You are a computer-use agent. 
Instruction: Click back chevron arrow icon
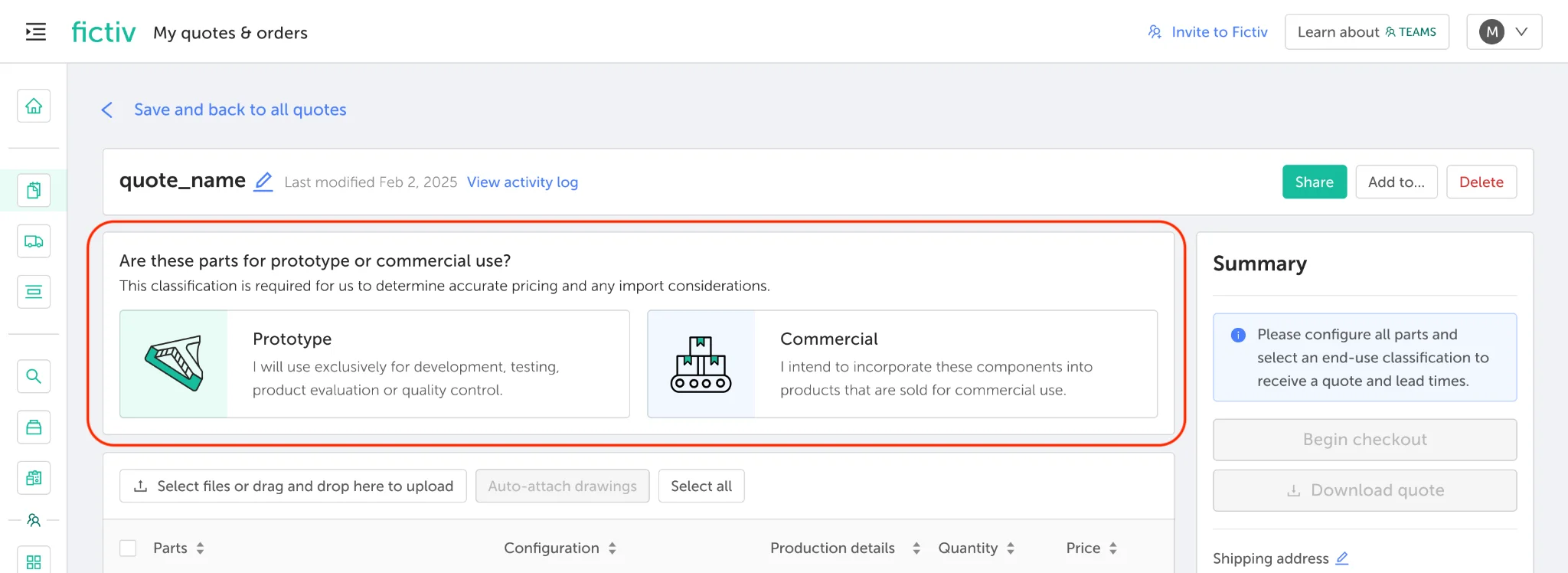click(107, 110)
